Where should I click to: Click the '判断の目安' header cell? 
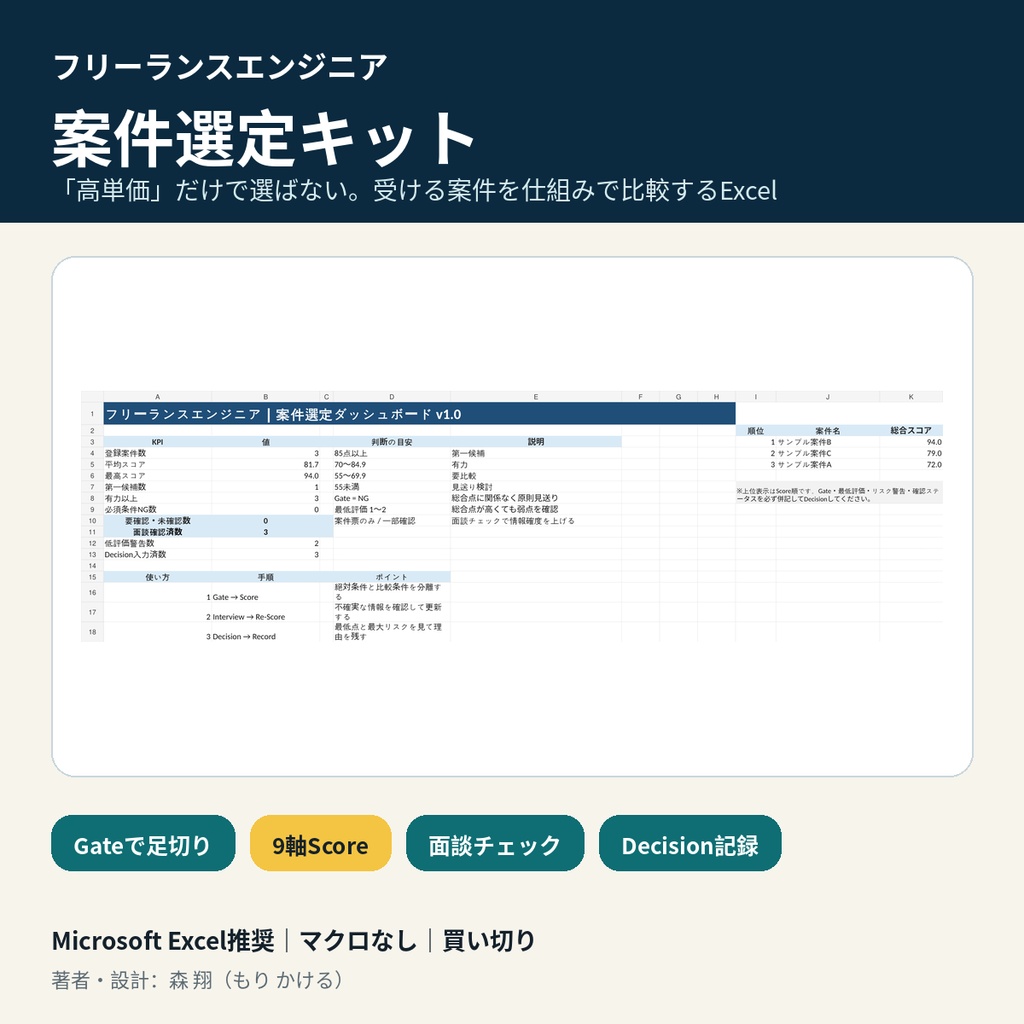(392, 442)
